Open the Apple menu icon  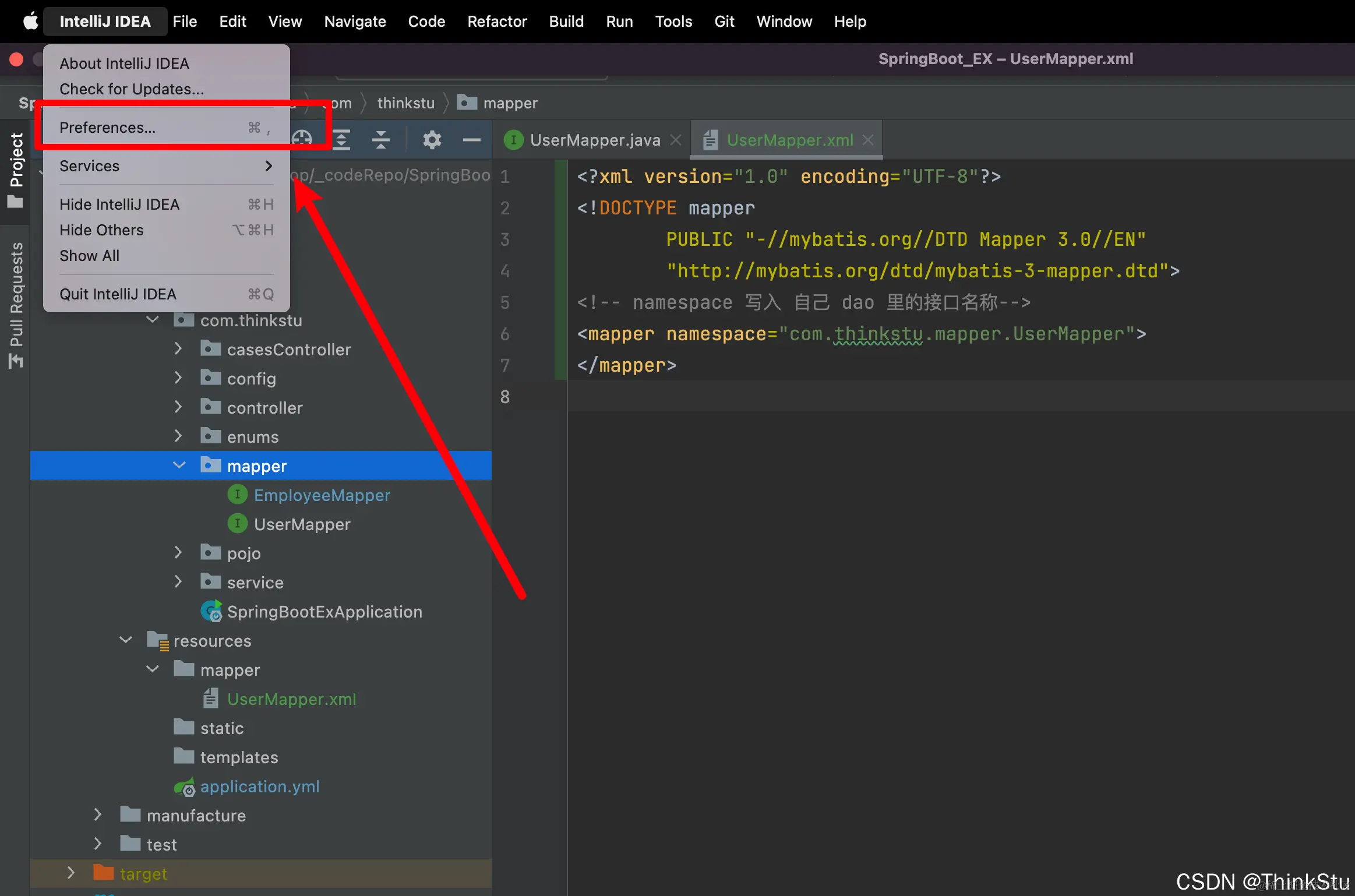(30, 22)
